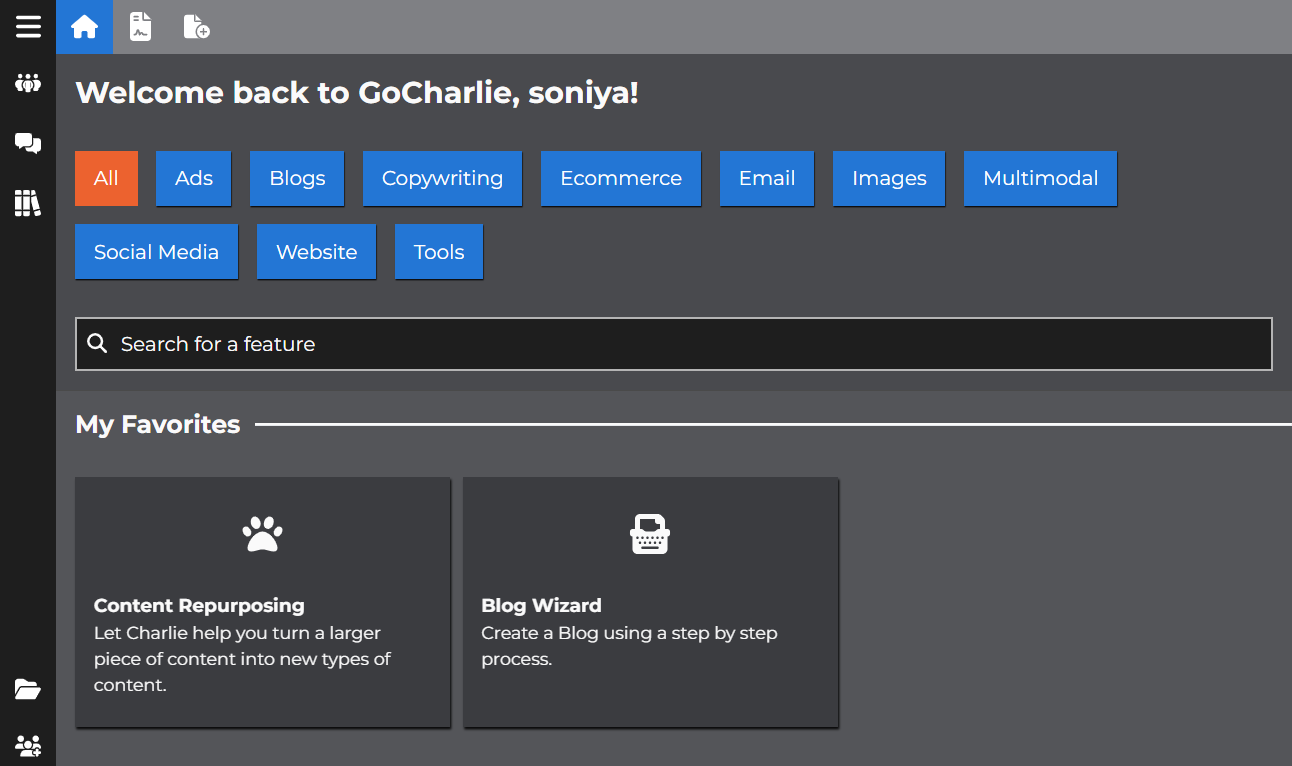
Task: Click the My Favorites heading
Action: (x=158, y=424)
